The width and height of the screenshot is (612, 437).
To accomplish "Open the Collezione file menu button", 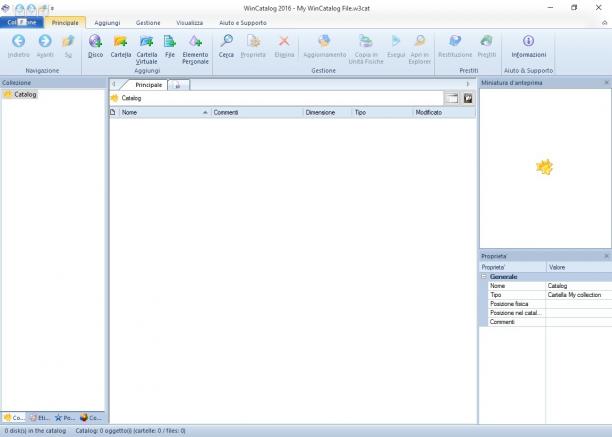I will pos(22,23).
